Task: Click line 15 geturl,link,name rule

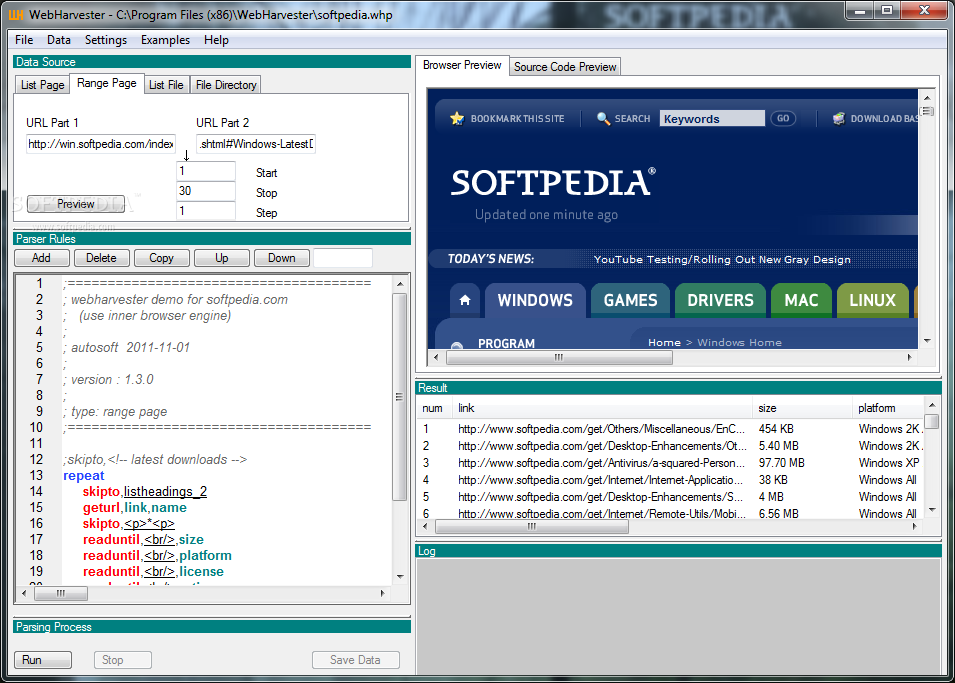Action: (x=135, y=508)
